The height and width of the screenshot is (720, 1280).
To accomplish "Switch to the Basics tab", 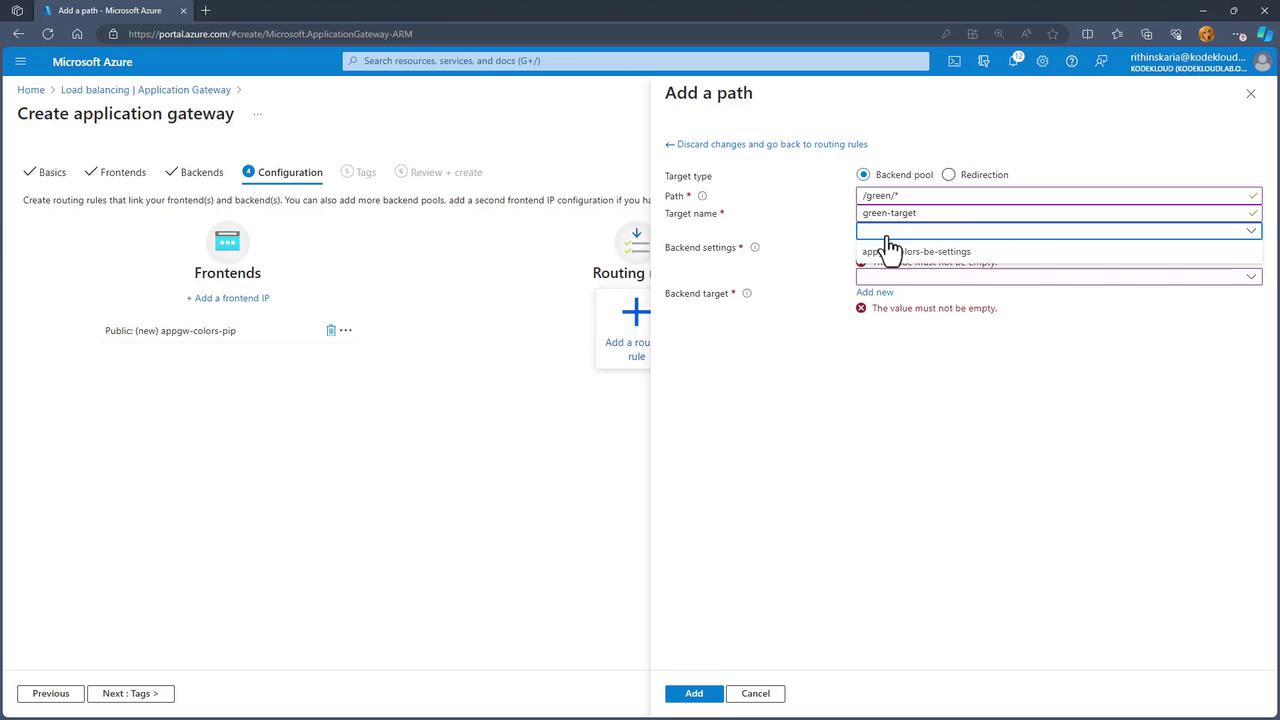I will tap(45, 172).
